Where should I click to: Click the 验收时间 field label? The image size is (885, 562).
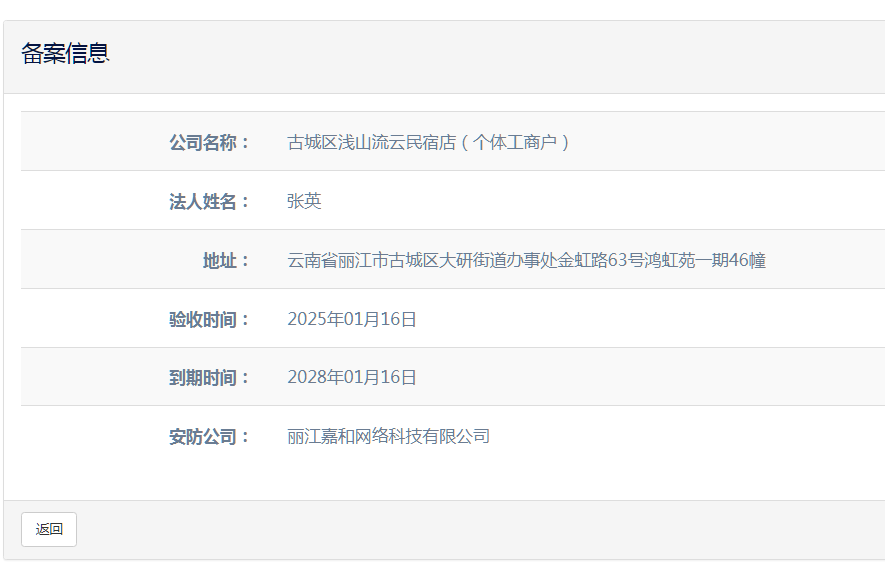[x=209, y=319]
